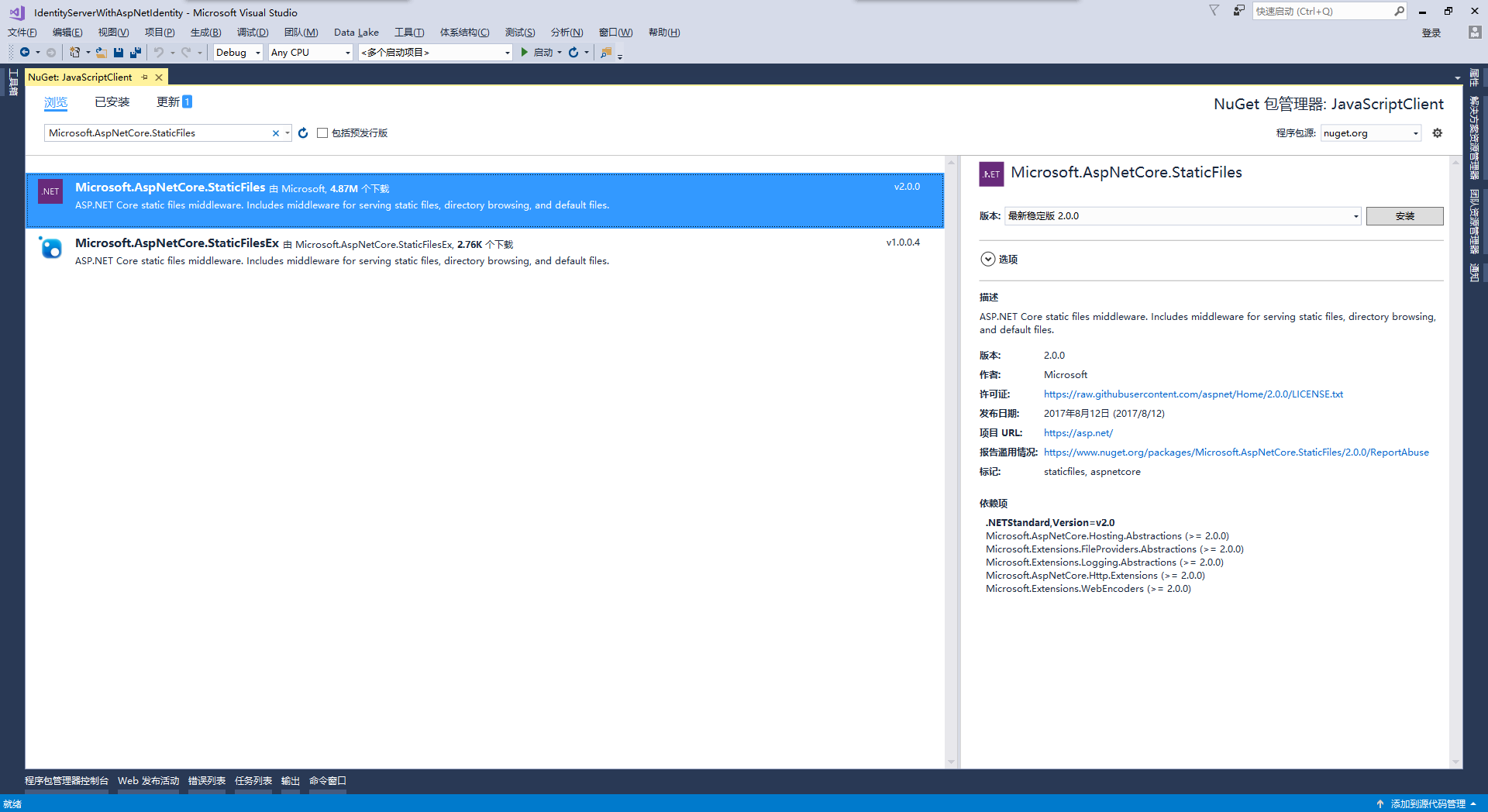Clear the package search box text
1488x812 pixels.
(x=275, y=133)
